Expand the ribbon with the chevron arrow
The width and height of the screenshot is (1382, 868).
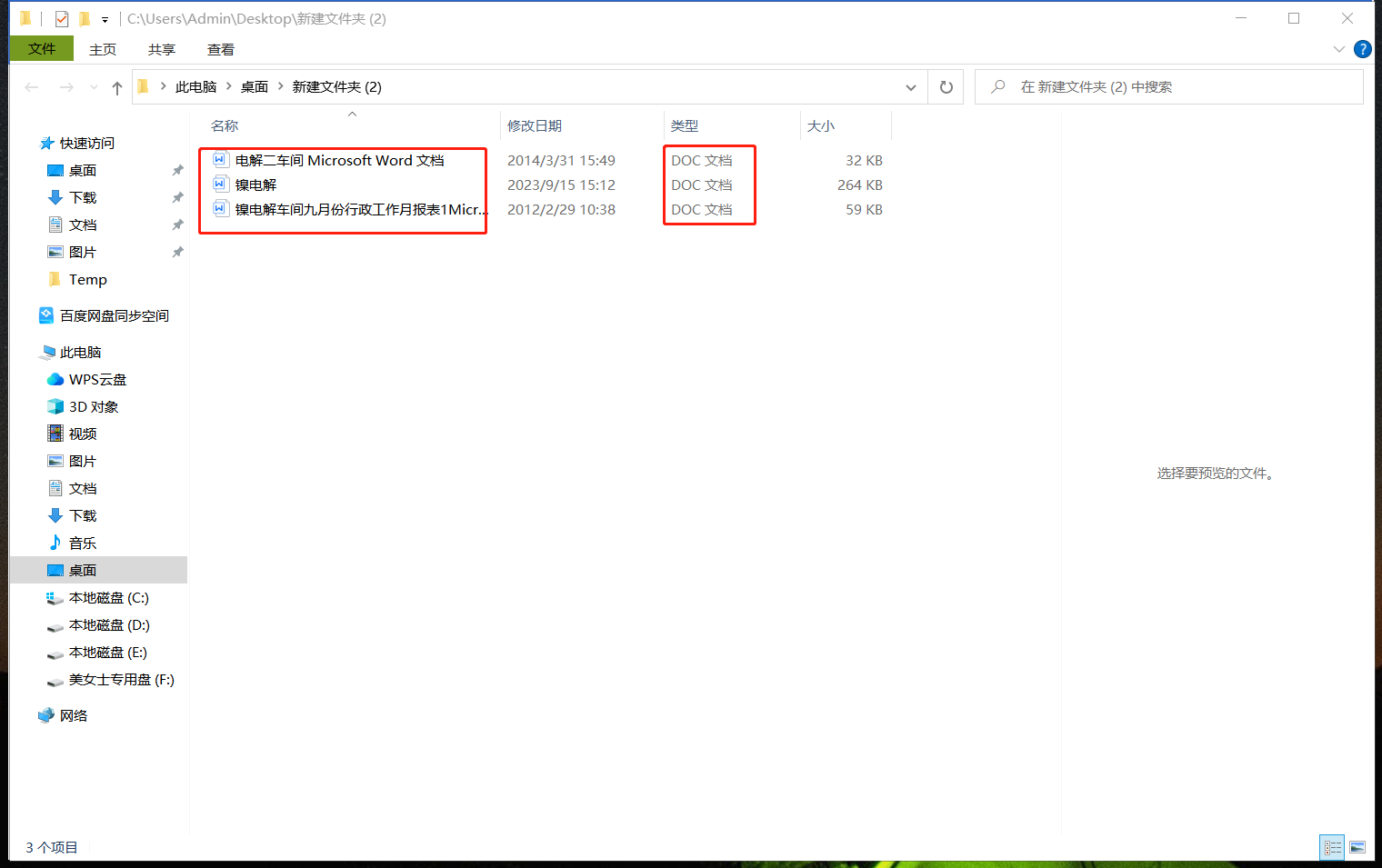pos(1338,49)
